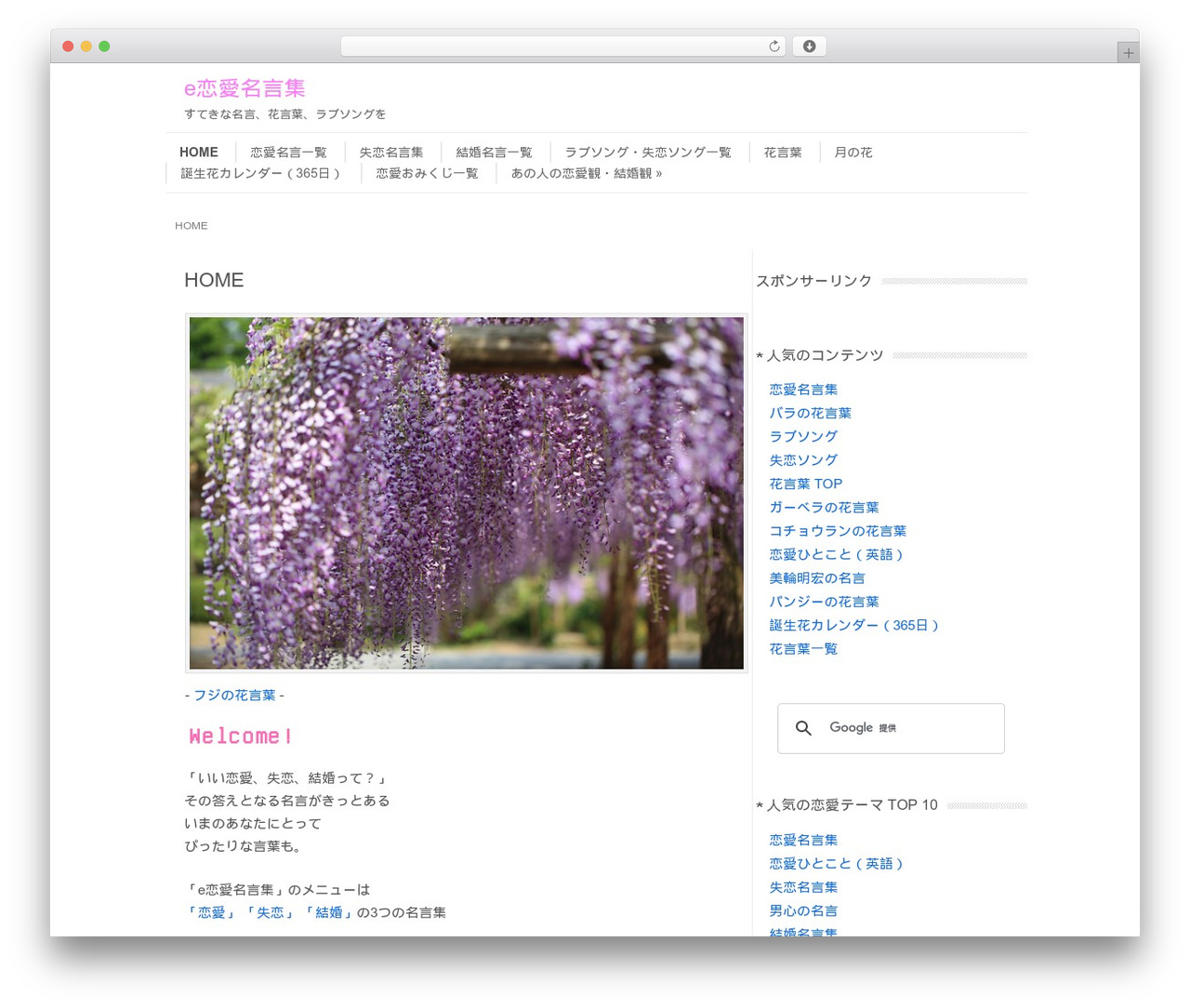Open the 失恋名言集 menu item
The image size is (1190, 1008).
click(x=391, y=153)
